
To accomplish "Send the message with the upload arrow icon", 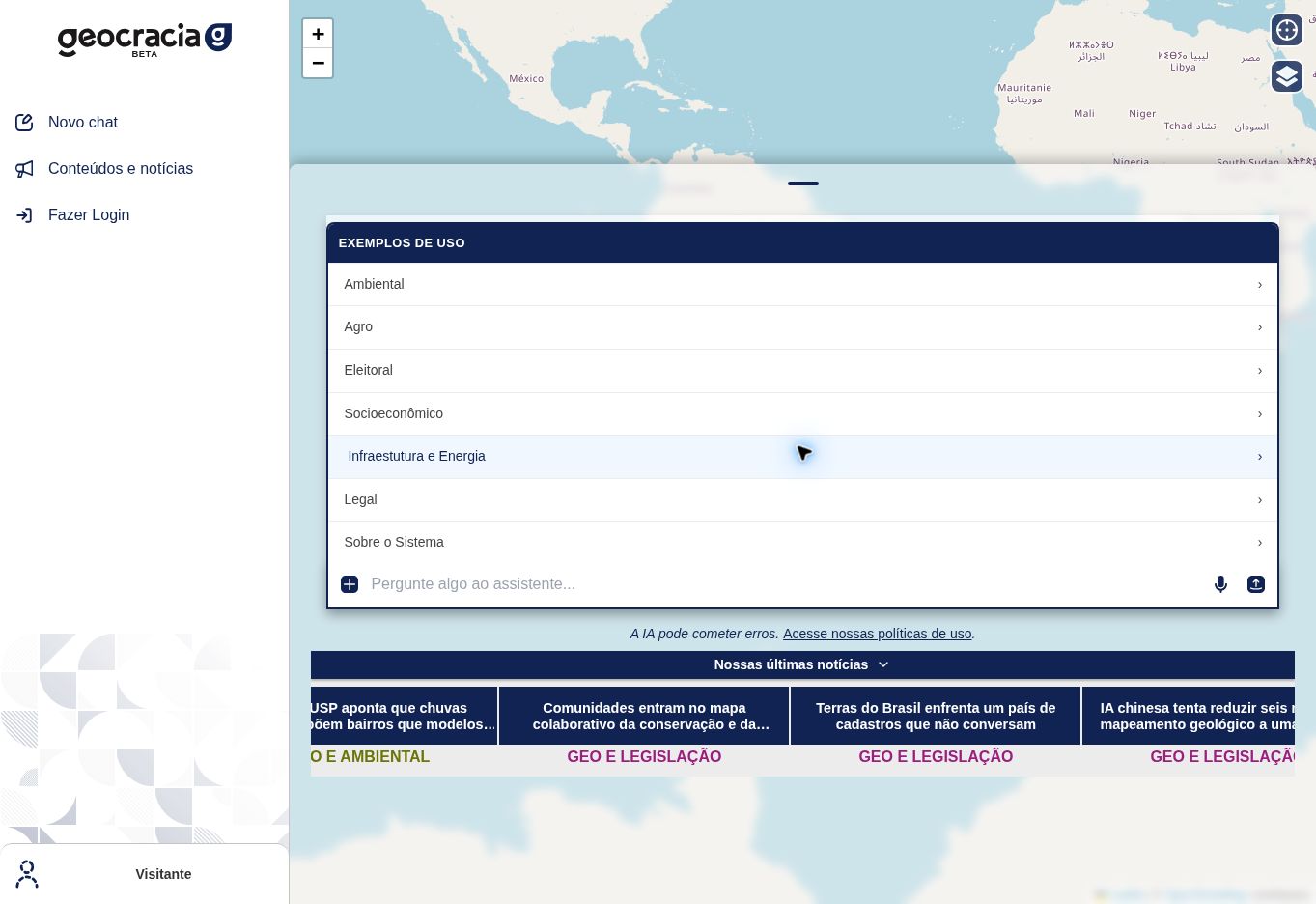I will tap(1256, 584).
